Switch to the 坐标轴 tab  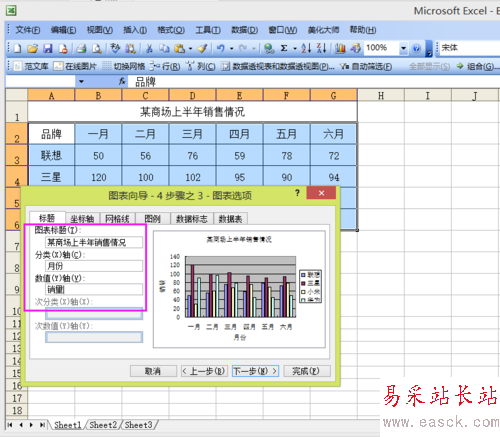tap(82, 219)
